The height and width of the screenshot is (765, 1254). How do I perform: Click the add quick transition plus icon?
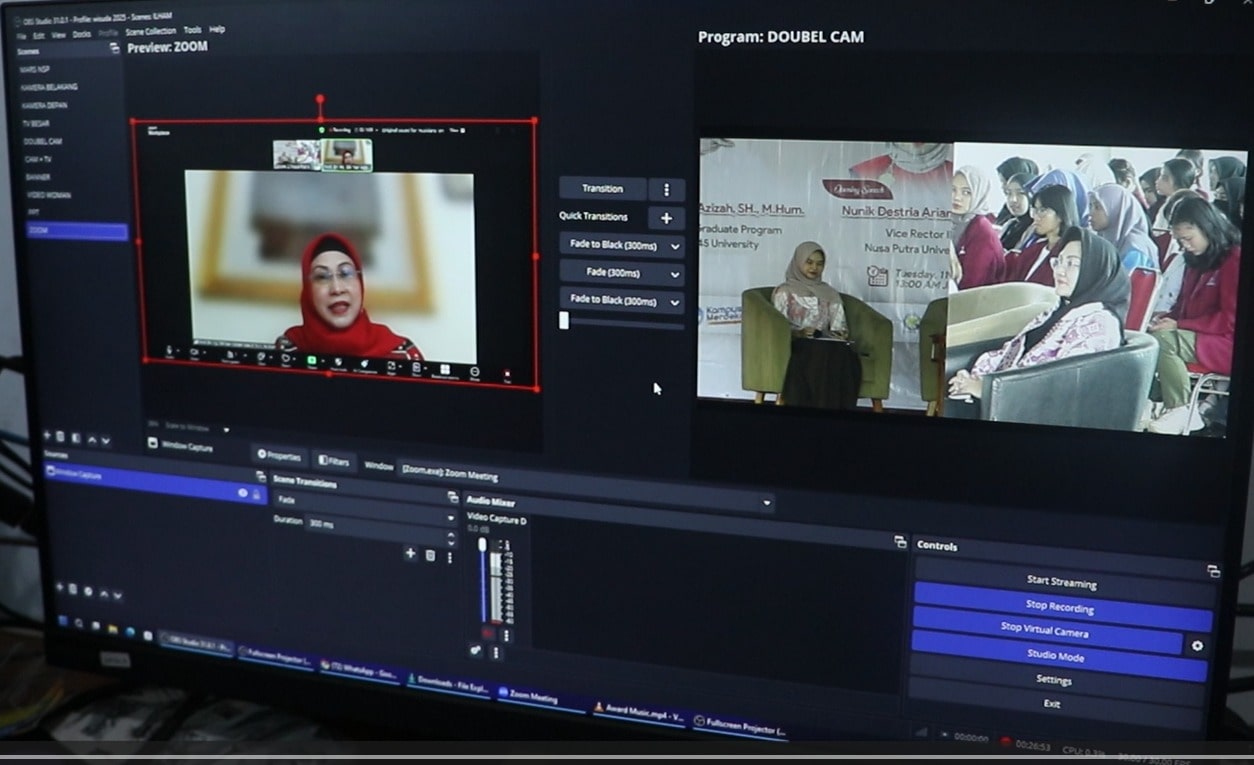pyautogui.click(x=666, y=218)
